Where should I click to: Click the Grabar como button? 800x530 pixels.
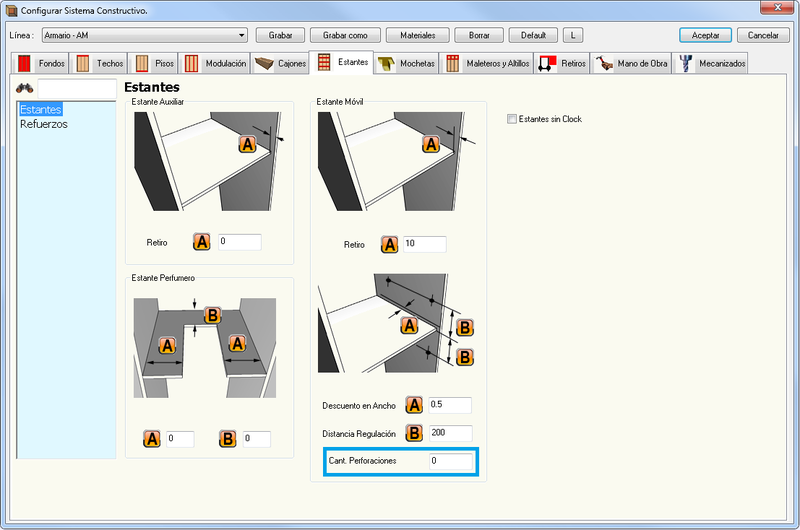tap(345, 35)
